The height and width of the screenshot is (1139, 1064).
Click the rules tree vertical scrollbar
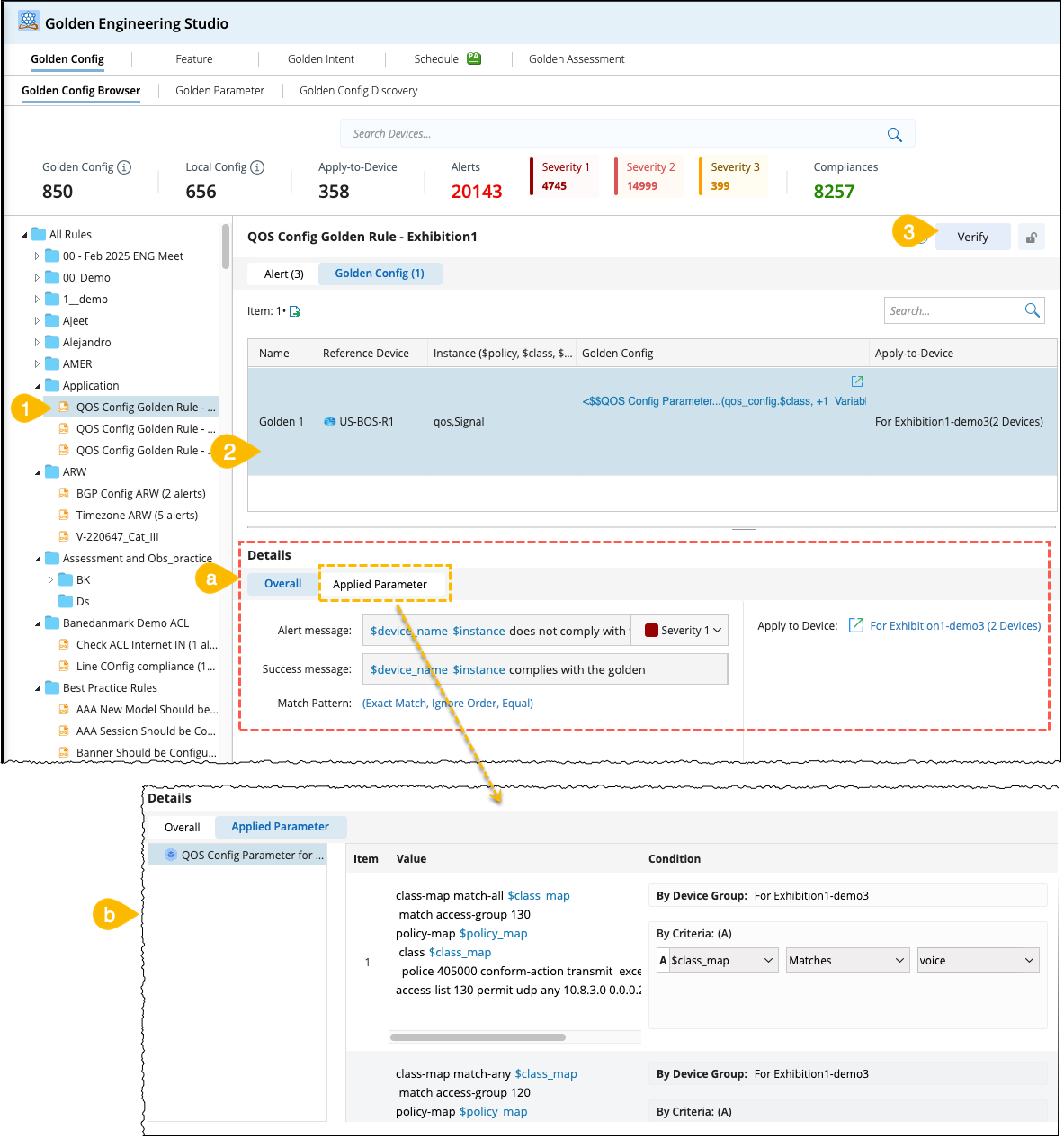[x=226, y=247]
